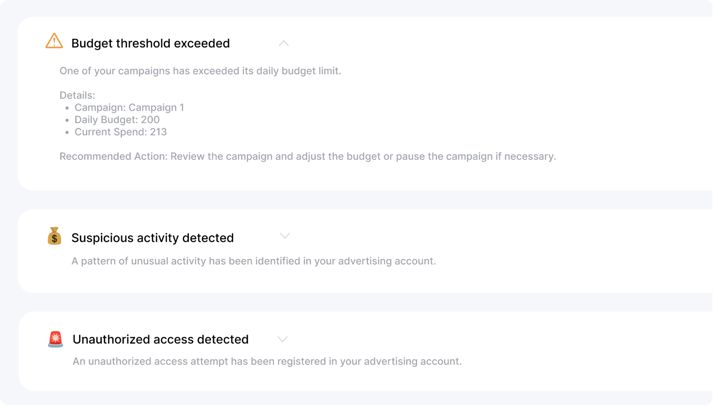Screen dimensions: 713x405
Task: Click the Unauthorized access detected heading
Action: 161,340
